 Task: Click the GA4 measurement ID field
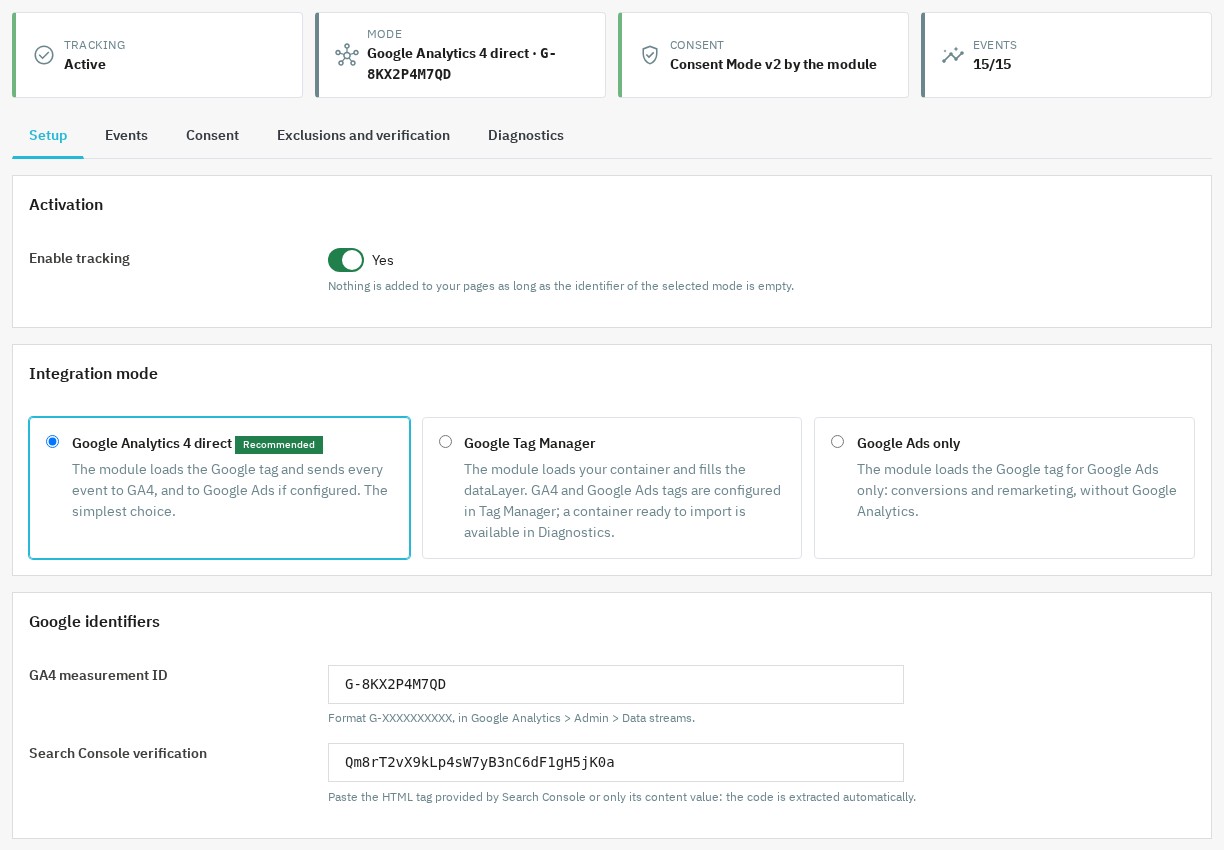click(x=616, y=684)
